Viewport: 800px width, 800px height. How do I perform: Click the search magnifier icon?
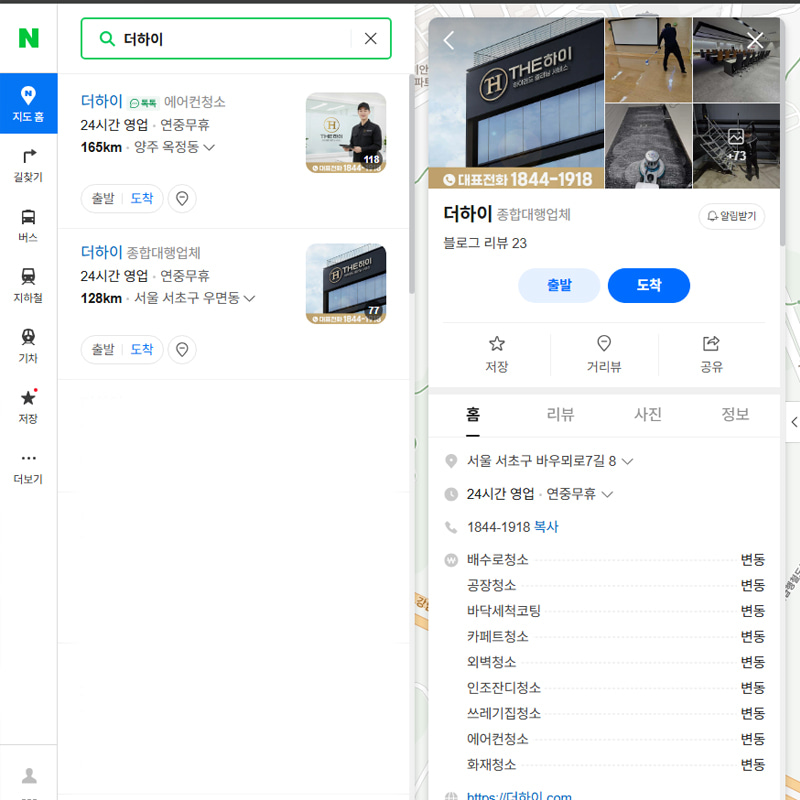pos(107,39)
